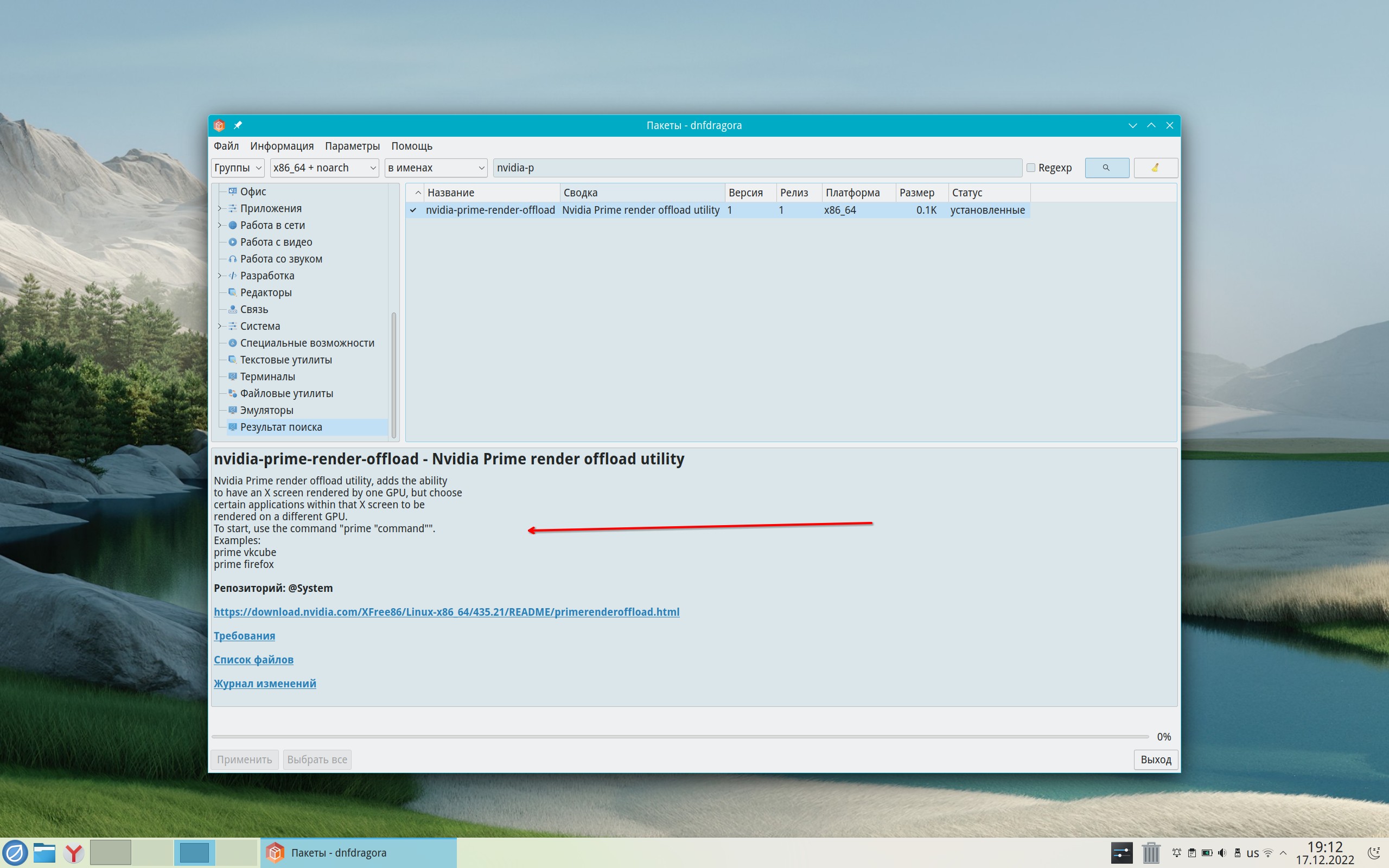Toggle checkbox for nvidia-prime-render-offload package

coord(413,210)
